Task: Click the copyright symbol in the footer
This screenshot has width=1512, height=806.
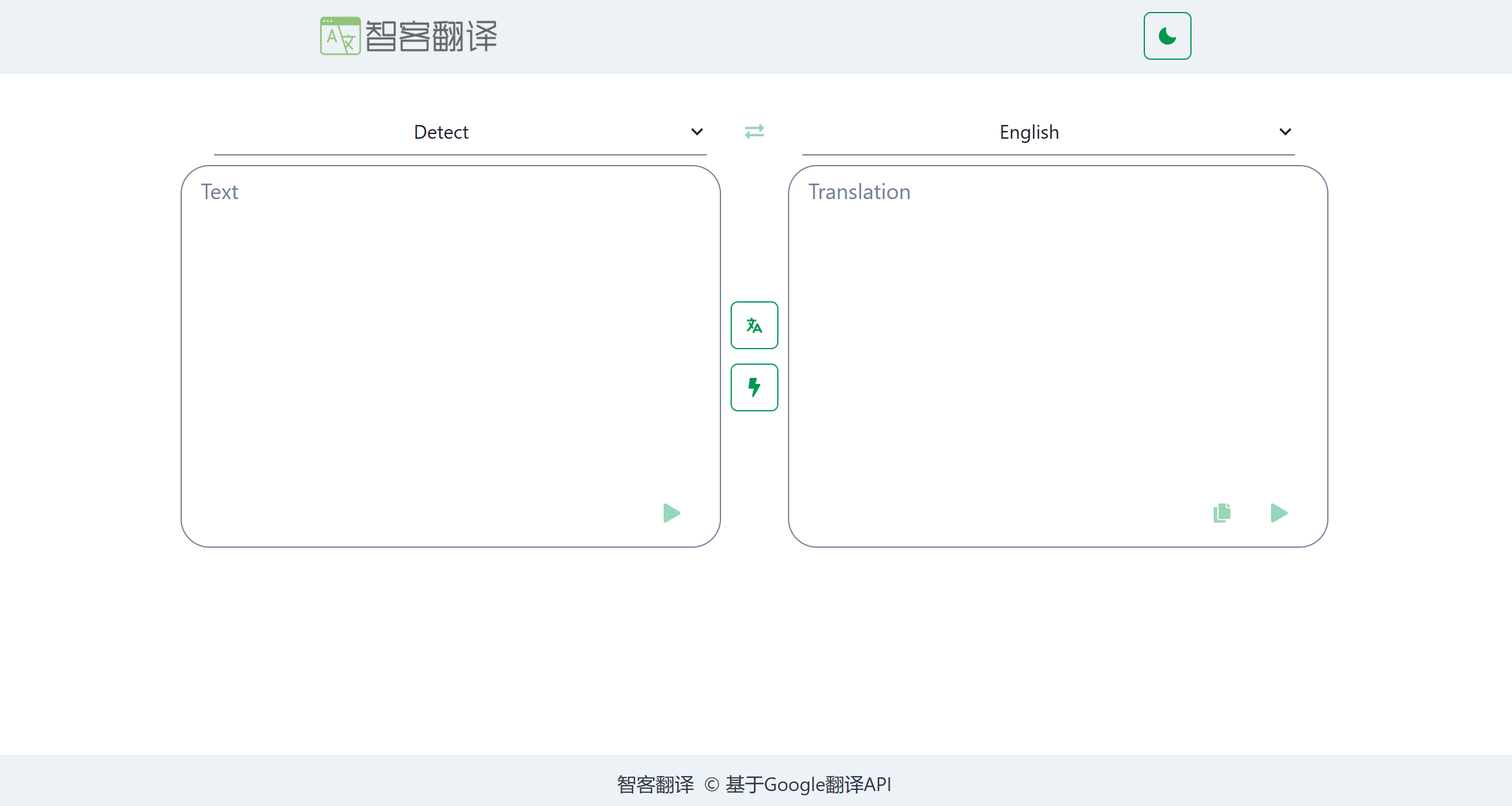Action: (x=711, y=784)
